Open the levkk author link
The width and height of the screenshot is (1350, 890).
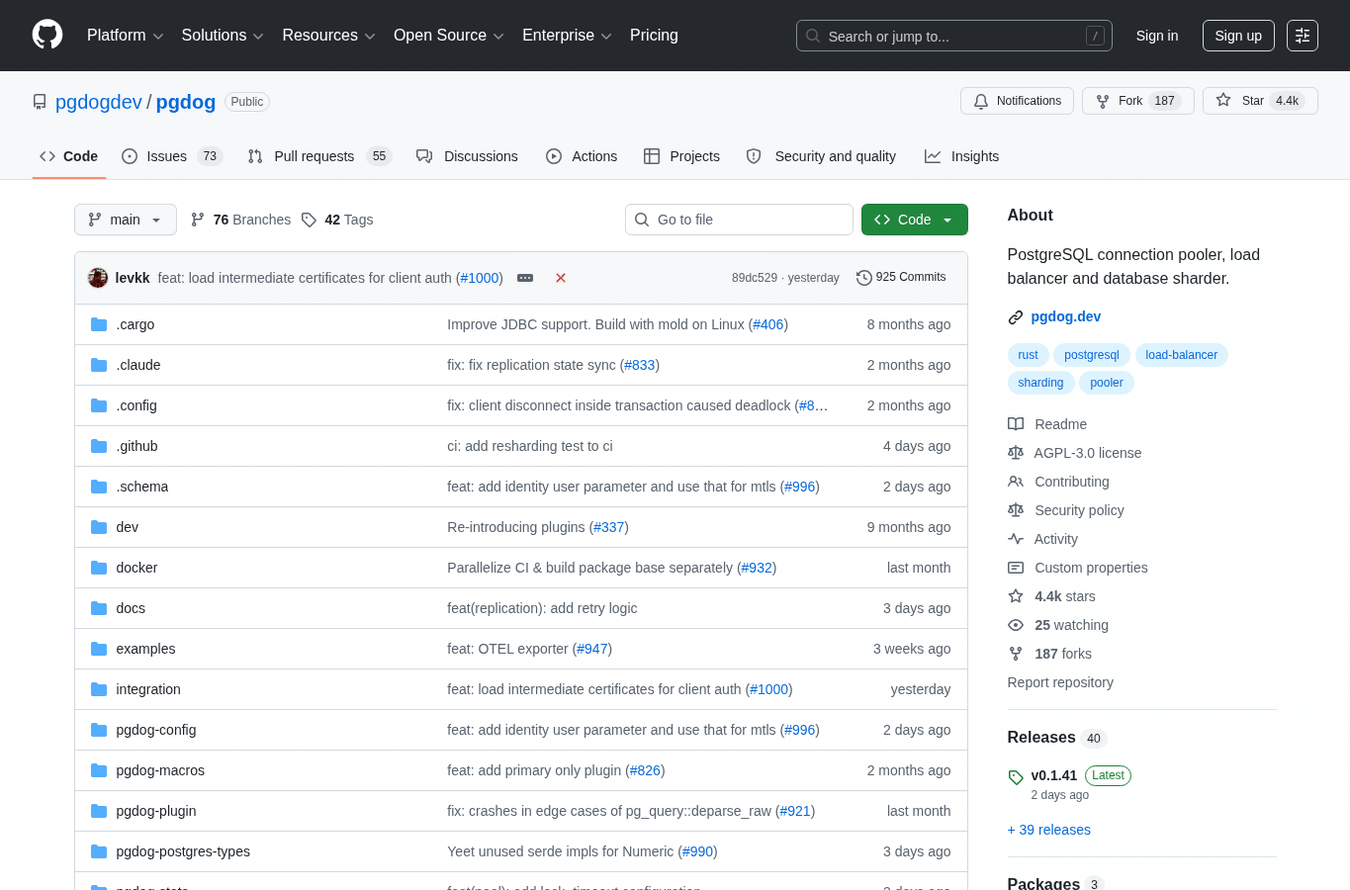(132, 278)
